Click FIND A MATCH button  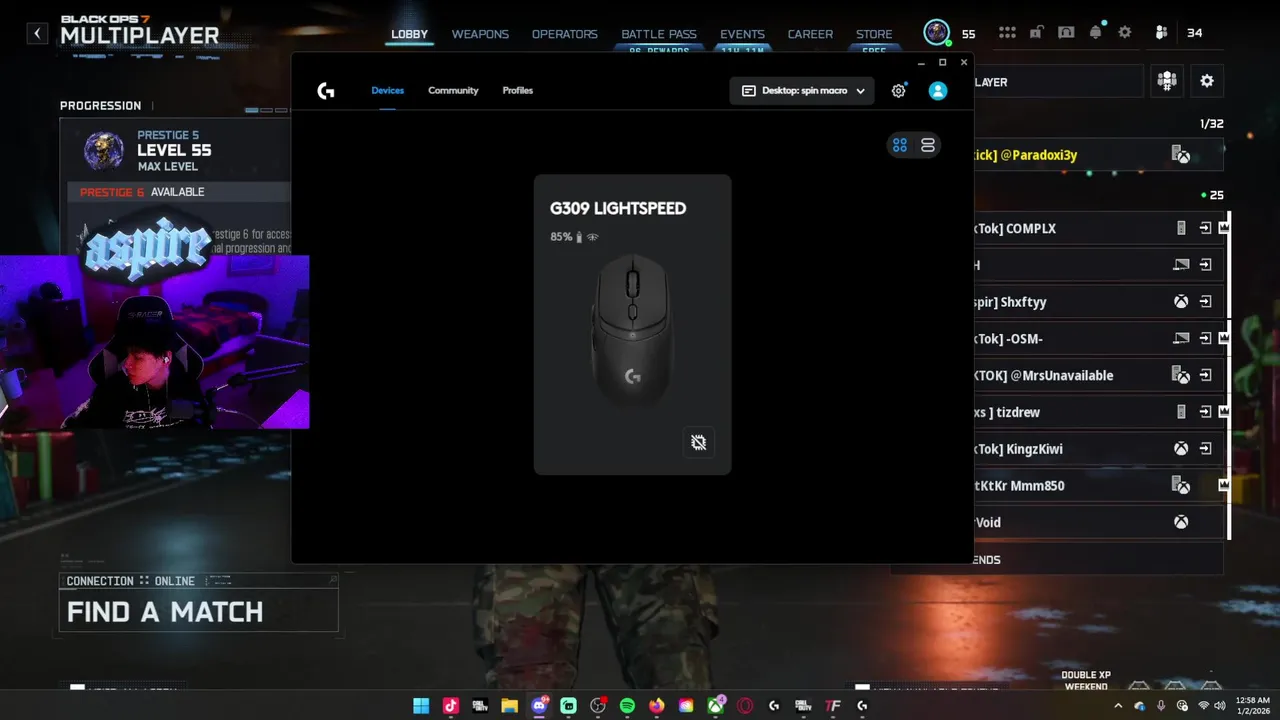[x=199, y=611]
